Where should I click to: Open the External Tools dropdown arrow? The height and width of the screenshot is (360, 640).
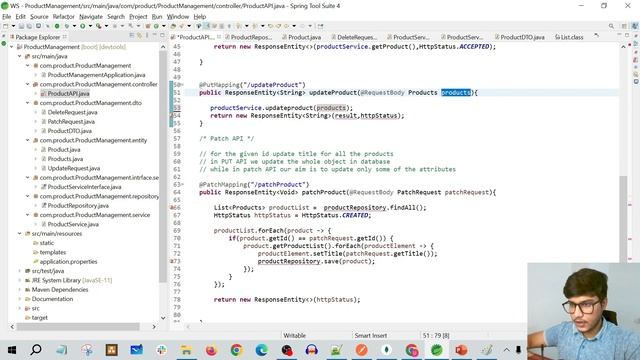click(106, 26)
